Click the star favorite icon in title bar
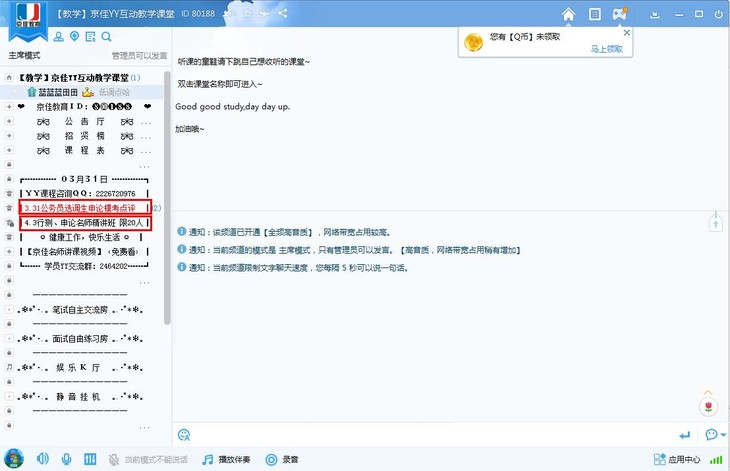 coord(247,13)
